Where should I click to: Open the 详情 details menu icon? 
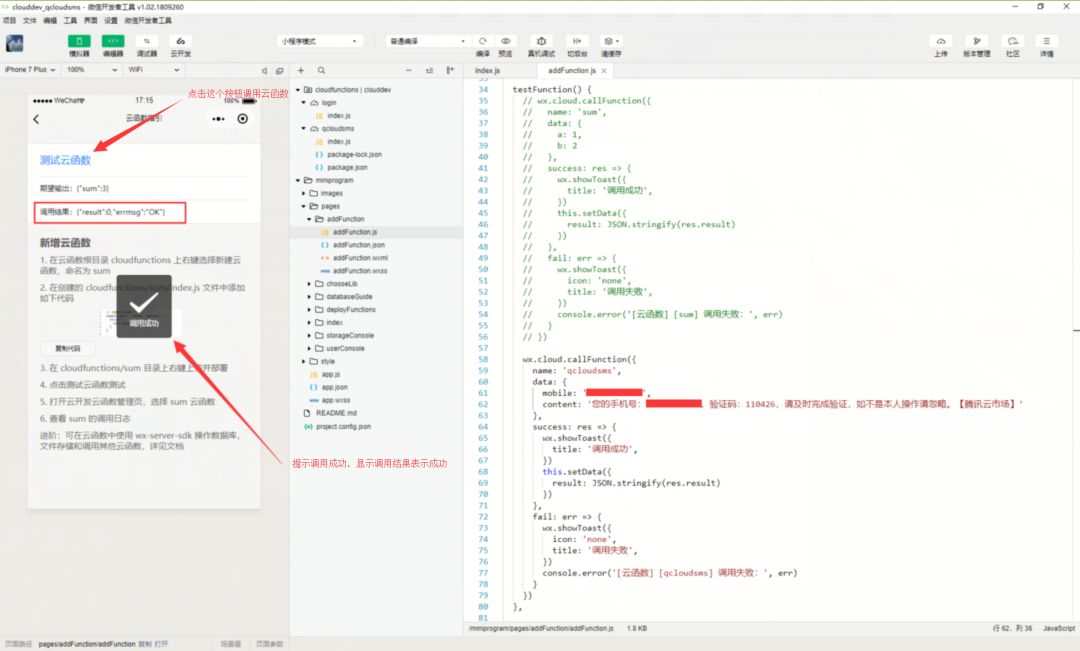click(1046, 41)
